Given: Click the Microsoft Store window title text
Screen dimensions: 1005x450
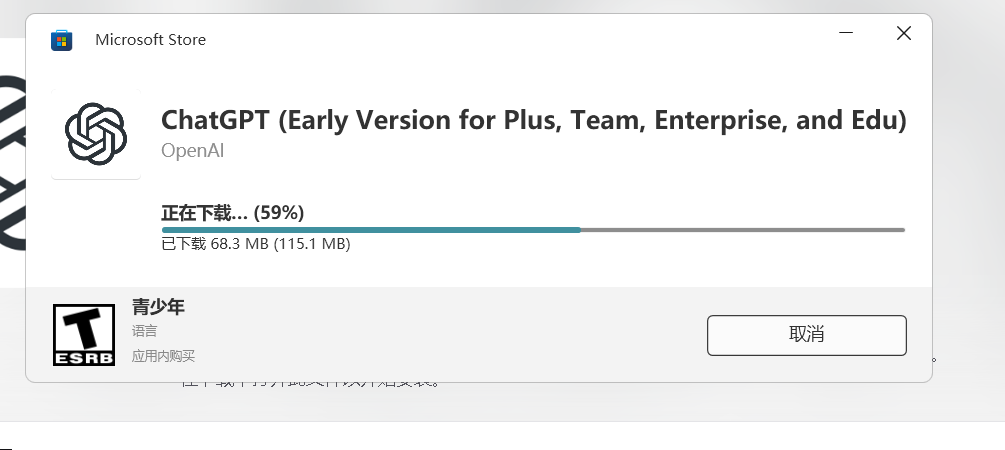Looking at the screenshot, I should point(150,40).
